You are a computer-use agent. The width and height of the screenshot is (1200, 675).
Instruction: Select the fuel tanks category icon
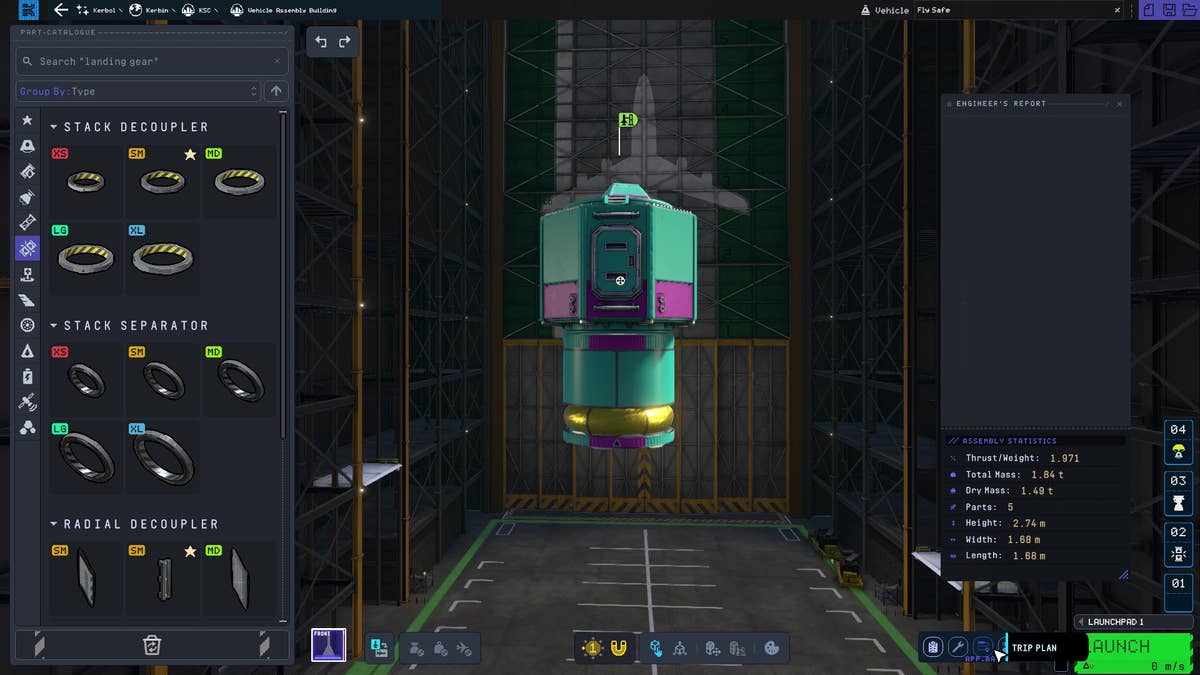[27, 172]
